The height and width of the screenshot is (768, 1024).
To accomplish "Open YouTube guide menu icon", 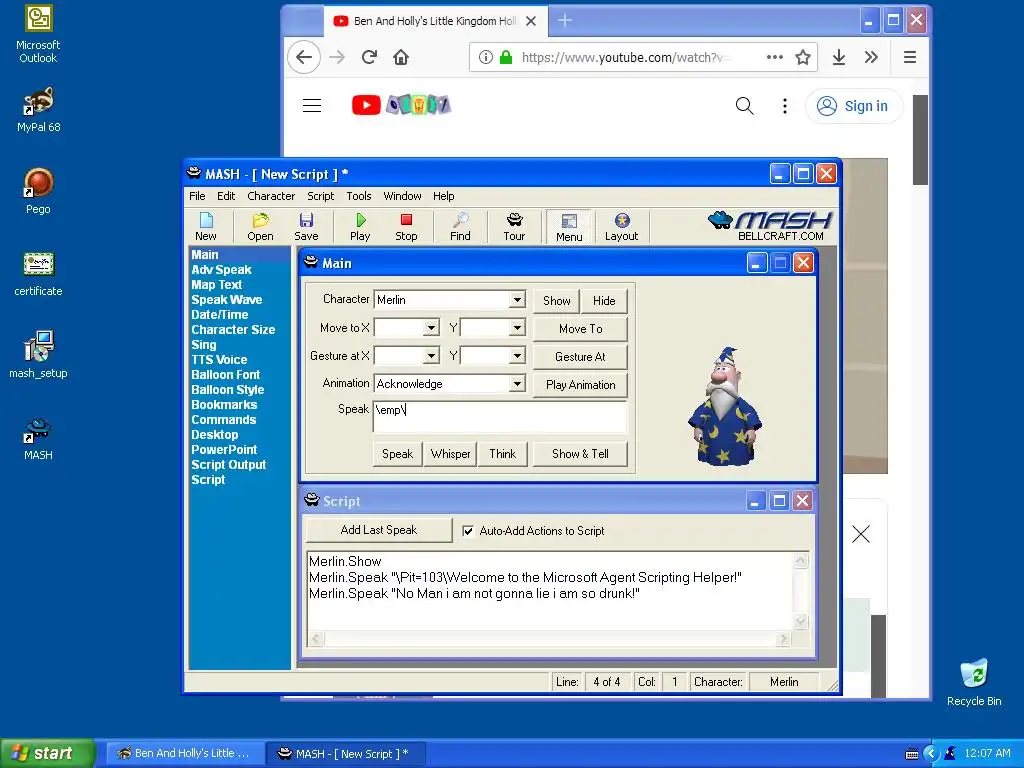I will (312, 106).
